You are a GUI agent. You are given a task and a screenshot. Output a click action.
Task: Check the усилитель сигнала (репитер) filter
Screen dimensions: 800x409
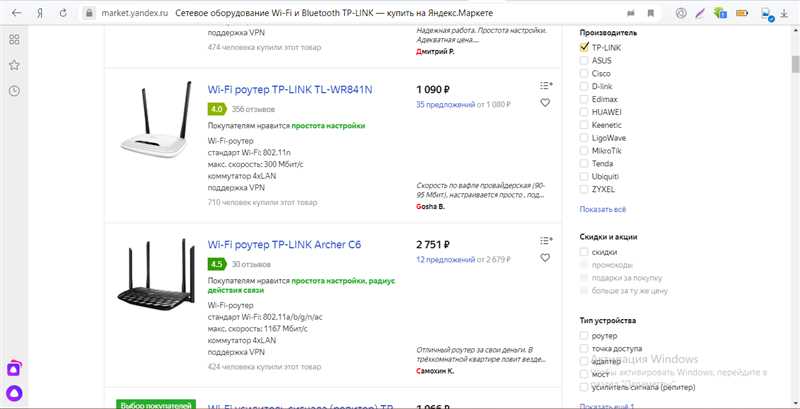click(584, 388)
